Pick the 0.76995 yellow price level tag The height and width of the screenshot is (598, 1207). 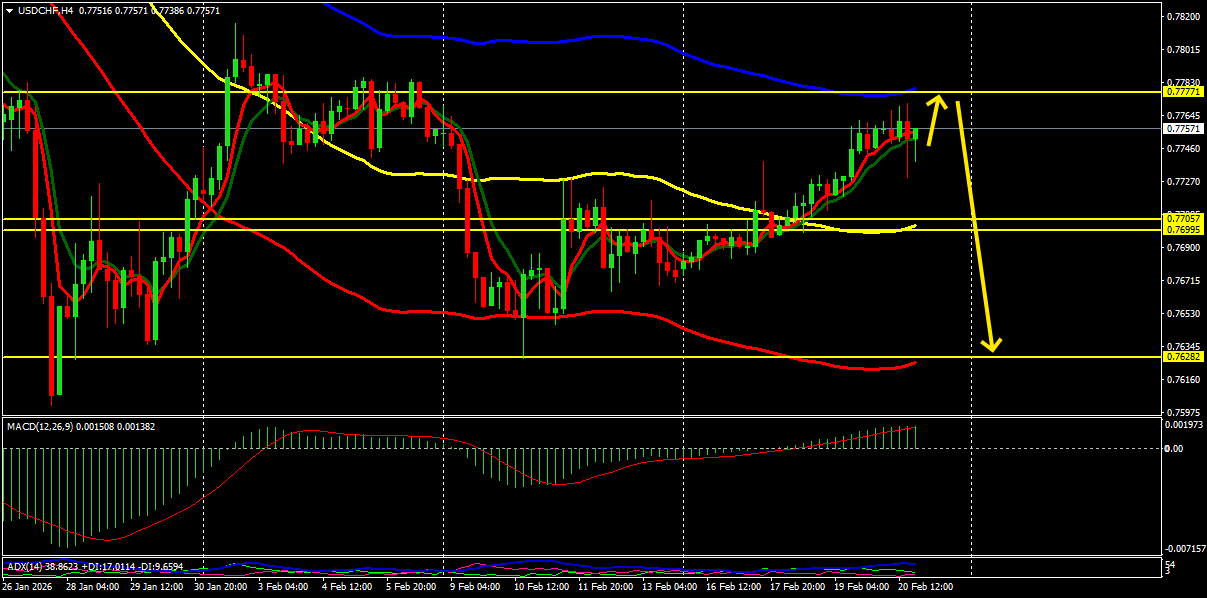1183,230
